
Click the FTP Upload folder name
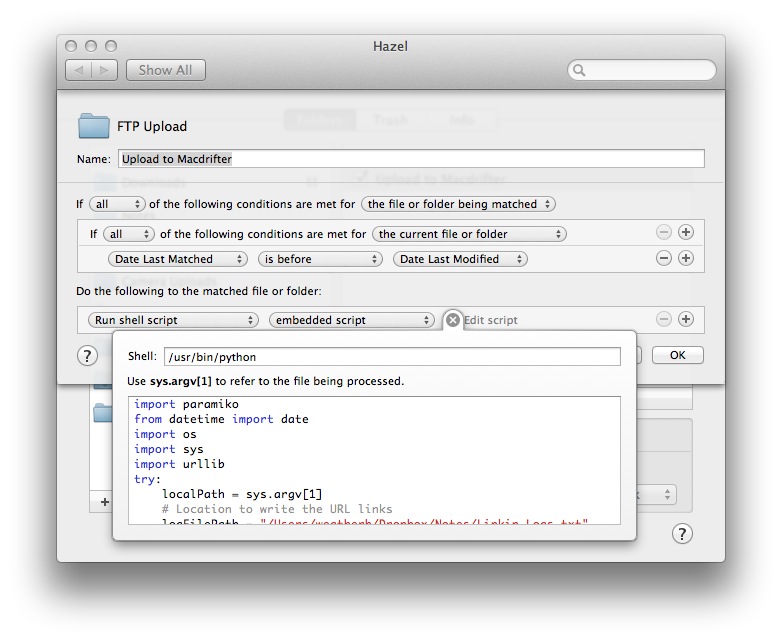[x=152, y=126]
